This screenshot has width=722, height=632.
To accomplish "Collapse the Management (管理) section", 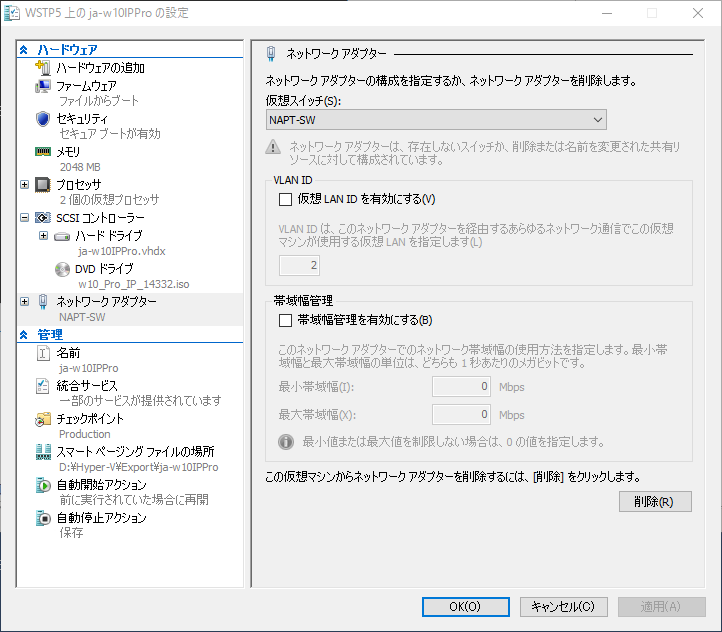I will (24, 335).
